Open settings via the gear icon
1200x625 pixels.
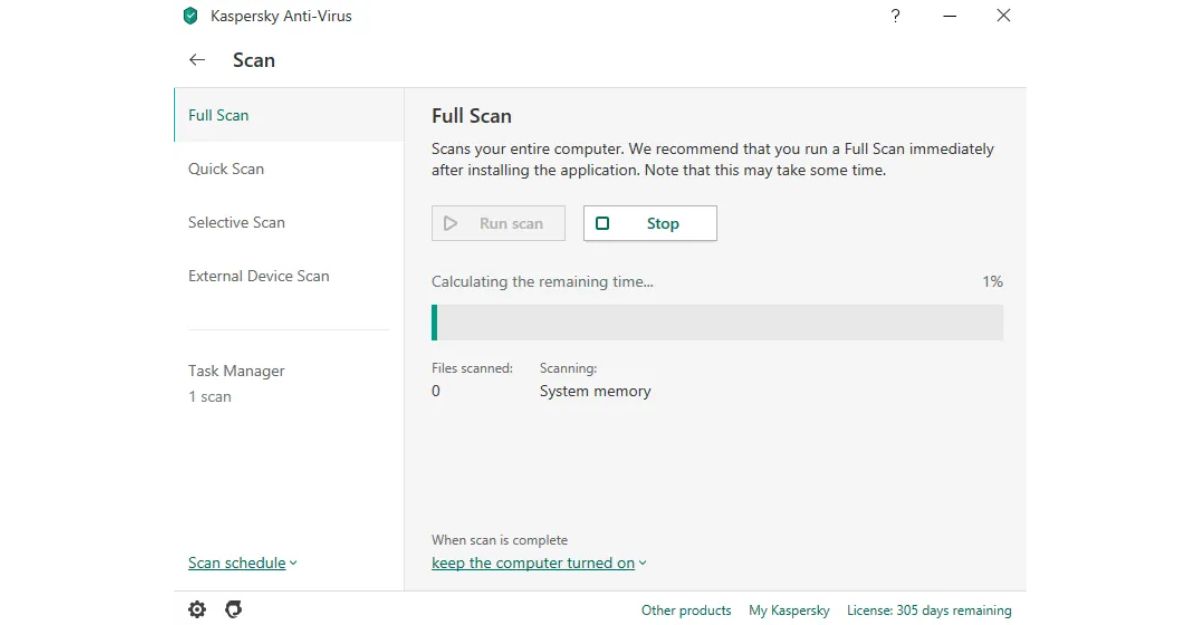click(197, 609)
